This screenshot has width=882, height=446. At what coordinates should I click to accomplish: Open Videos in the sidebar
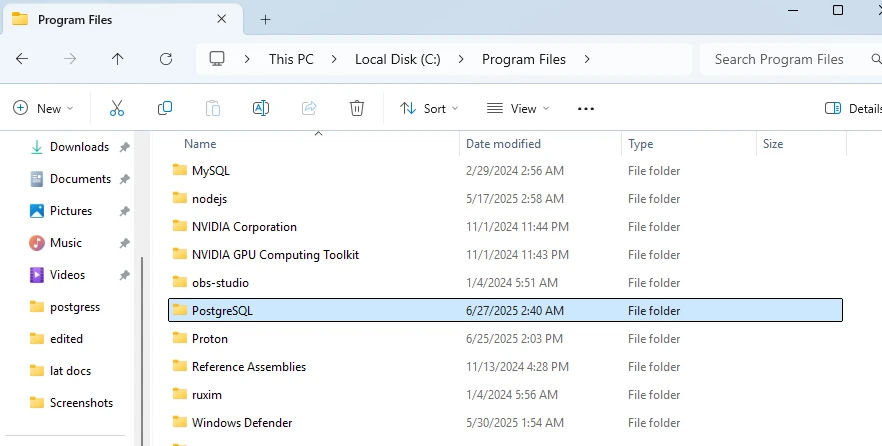(x=70, y=275)
